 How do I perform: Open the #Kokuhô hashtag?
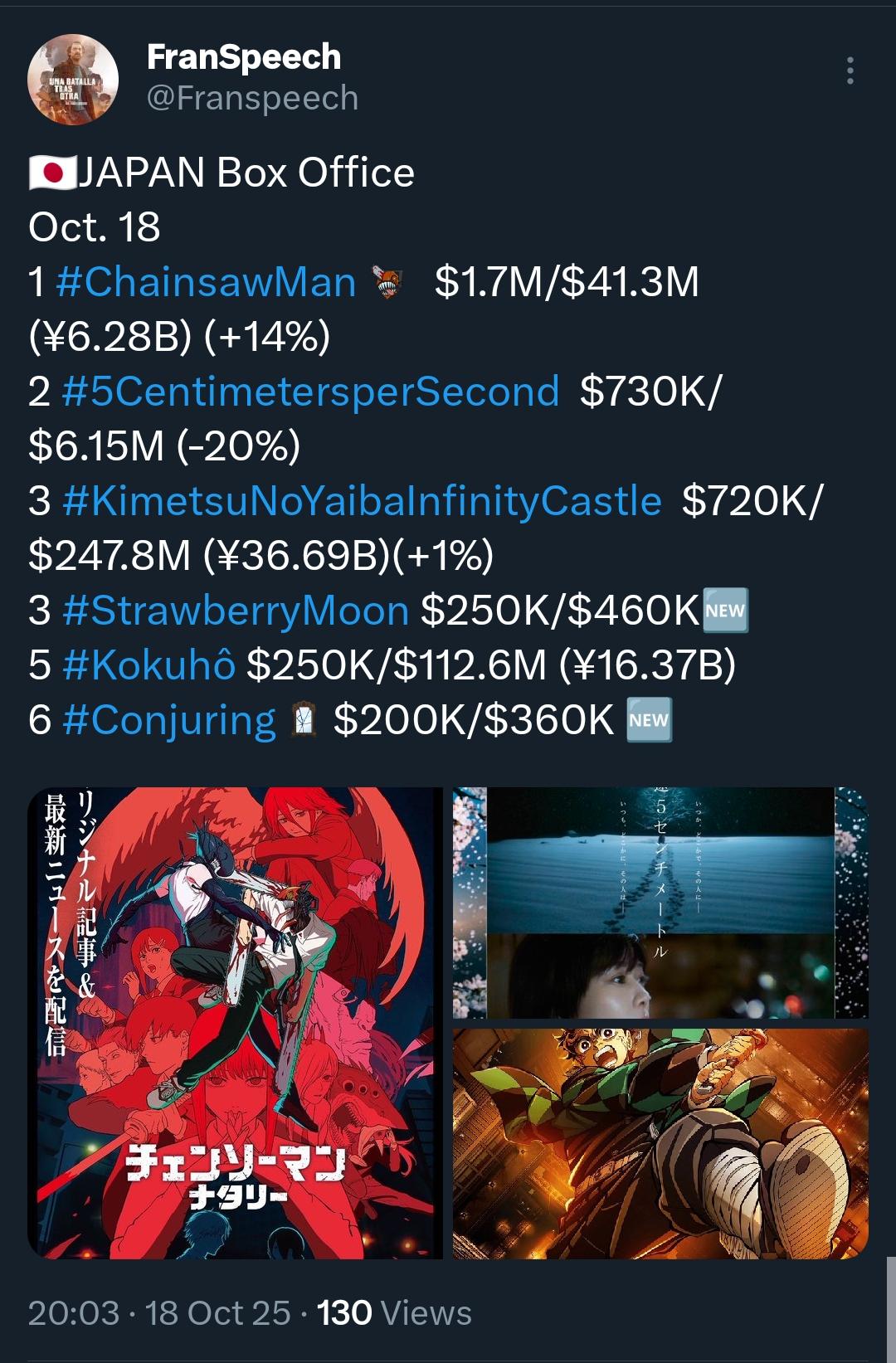(x=149, y=665)
